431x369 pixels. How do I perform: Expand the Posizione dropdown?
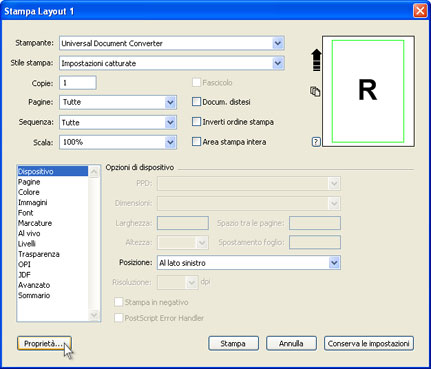(334, 263)
